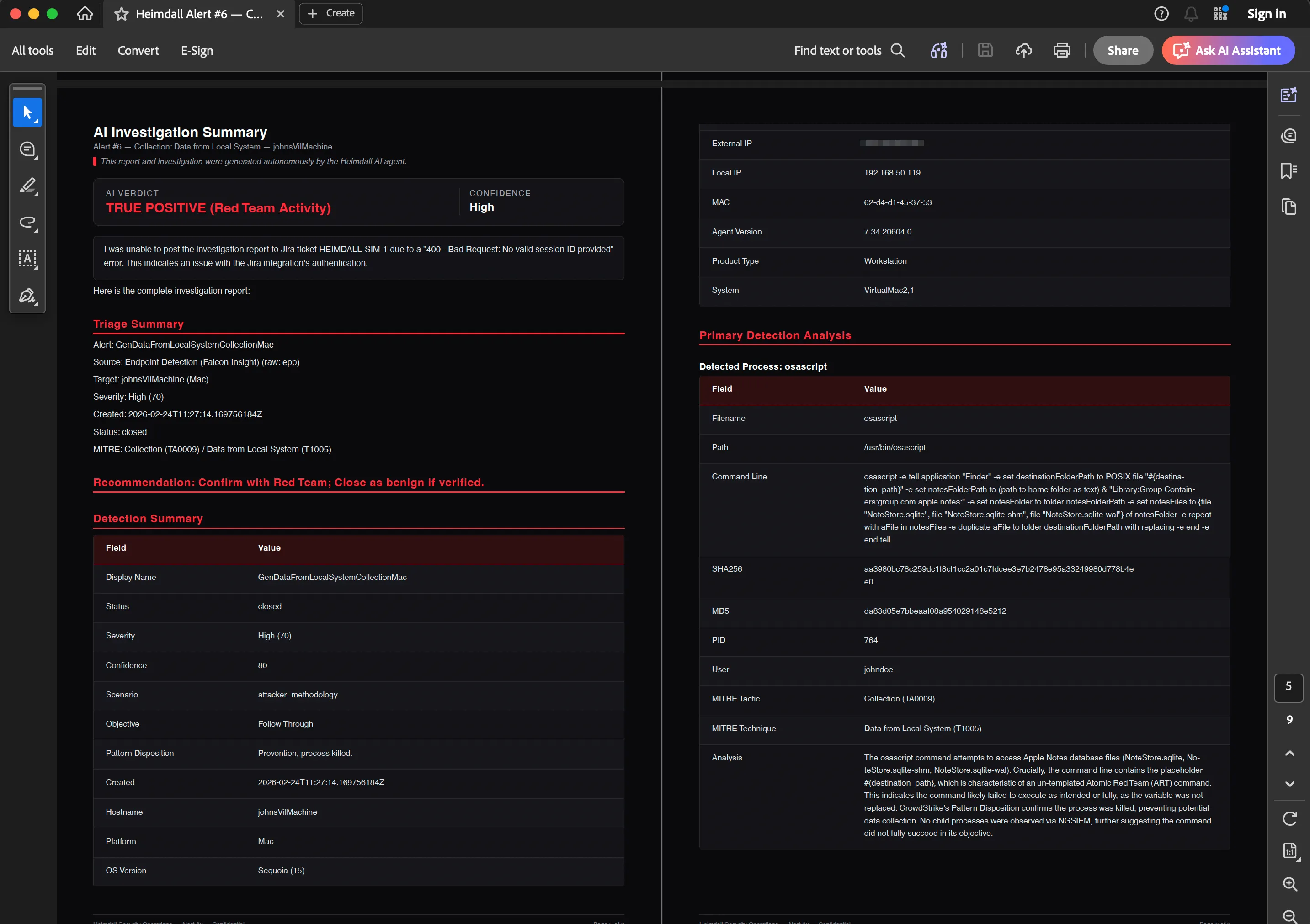Open the Edit menu
The width and height of the screenshot is (1310, 924).
pyautogui.click(x=85, y=50)
